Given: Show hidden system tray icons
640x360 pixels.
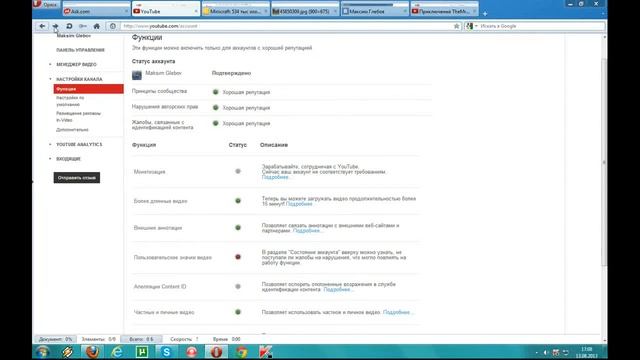Looking at the screenshot, I should [x=536, y=352].
